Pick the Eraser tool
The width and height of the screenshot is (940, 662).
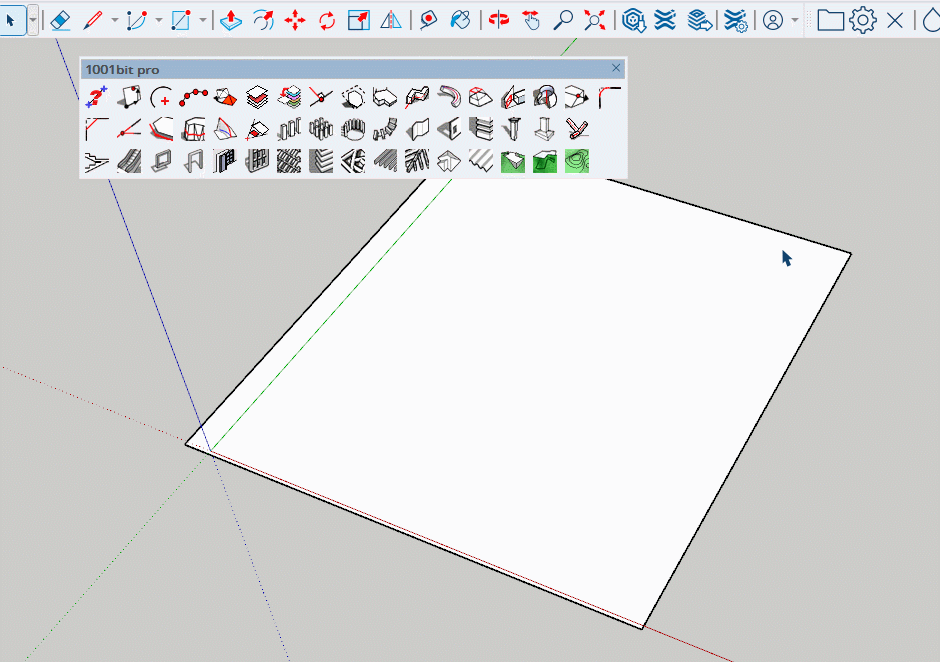tap(61, 20)
